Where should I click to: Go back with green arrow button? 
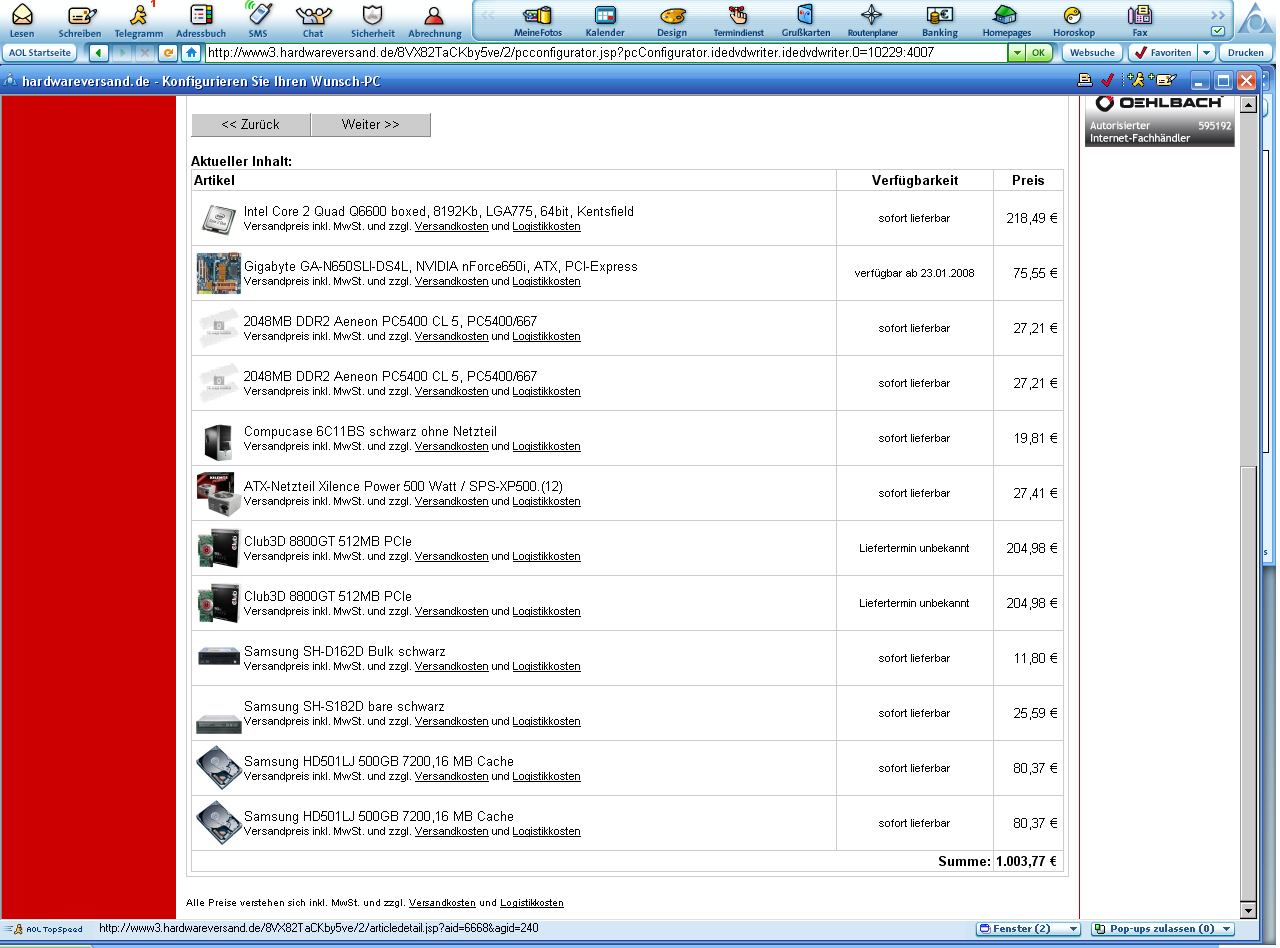(100, 52)
